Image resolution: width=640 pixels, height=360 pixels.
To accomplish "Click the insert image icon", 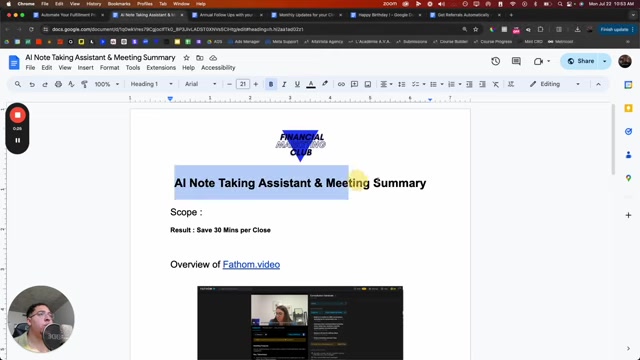I will click(368, 84).
